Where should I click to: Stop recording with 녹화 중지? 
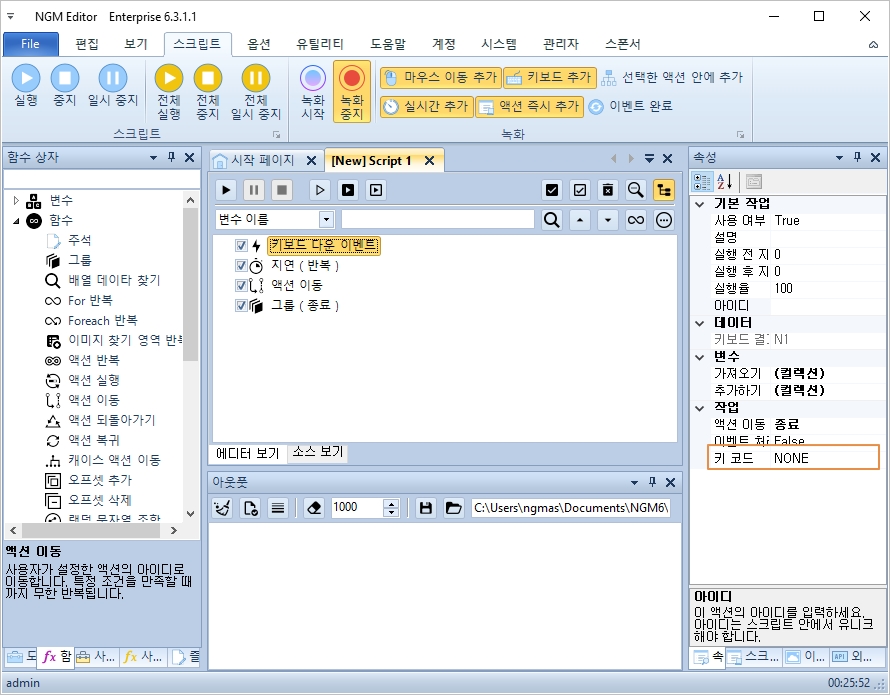point(352,92)
